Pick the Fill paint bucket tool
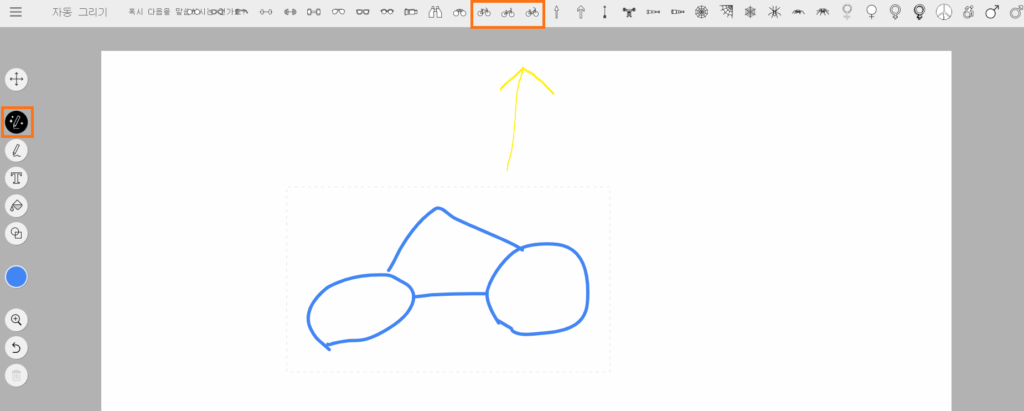Image resolution: width=1024 pixels, height=411 pixels. (16, 206)
